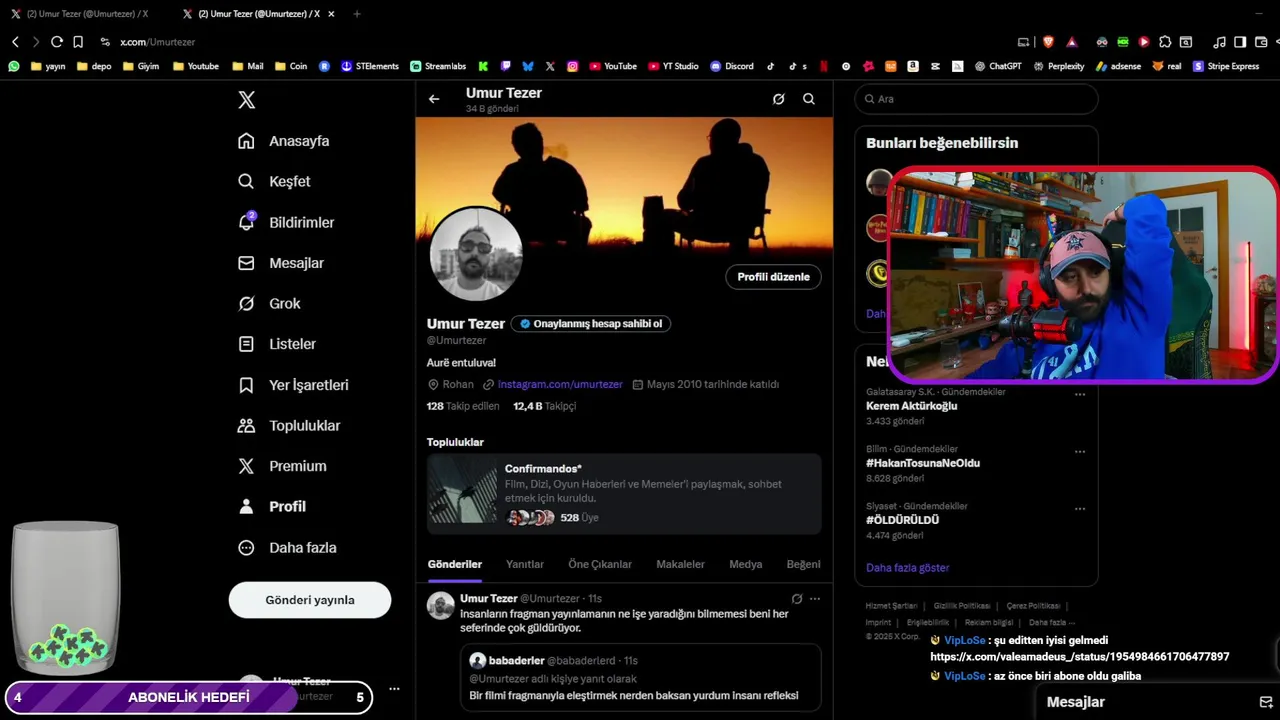Click search icon in profile header
Viewport: 1280px width, 720px height.
pos(809,99)
